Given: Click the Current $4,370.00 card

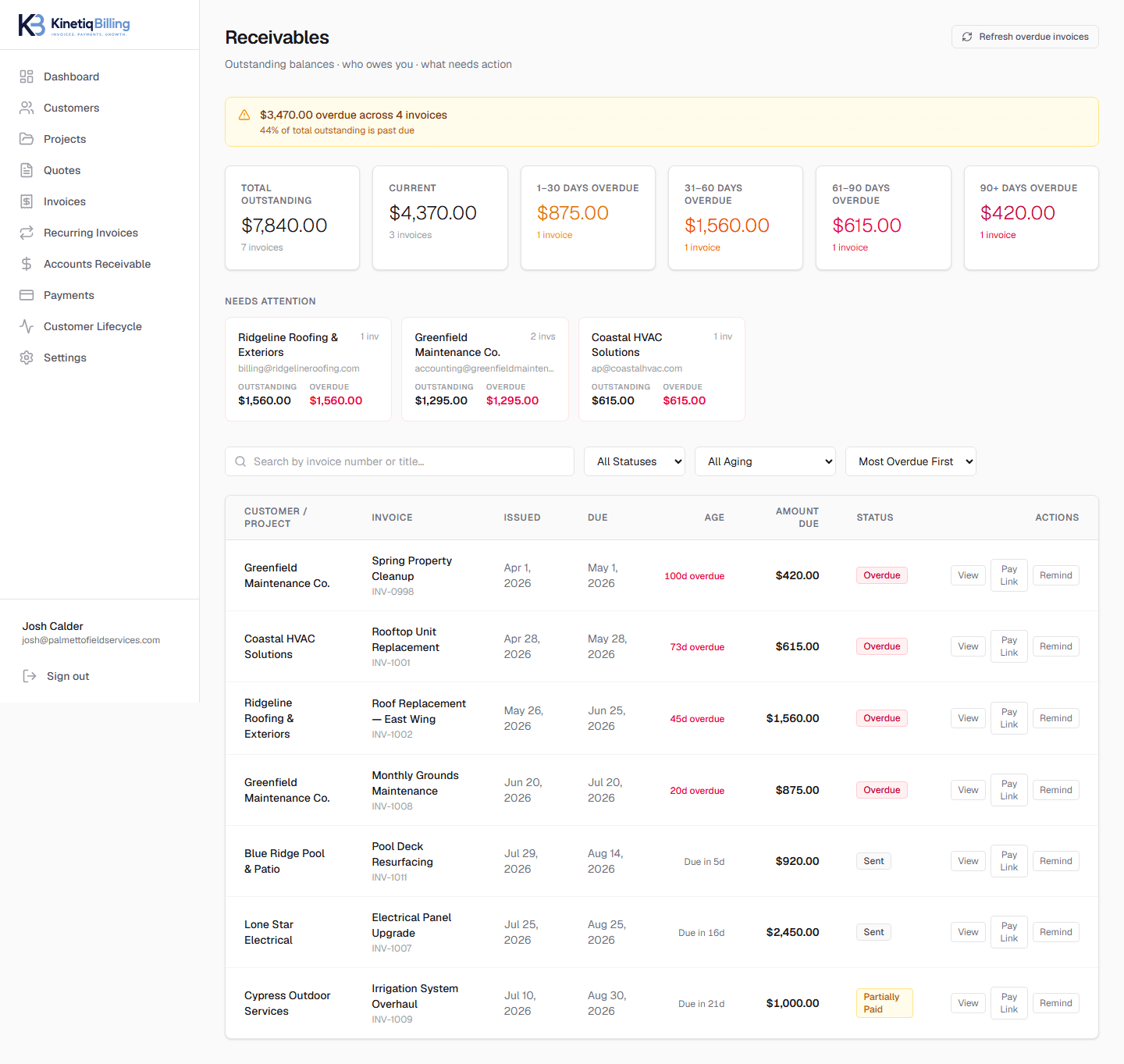Looking at the screenshot, I should pos(440,218).
